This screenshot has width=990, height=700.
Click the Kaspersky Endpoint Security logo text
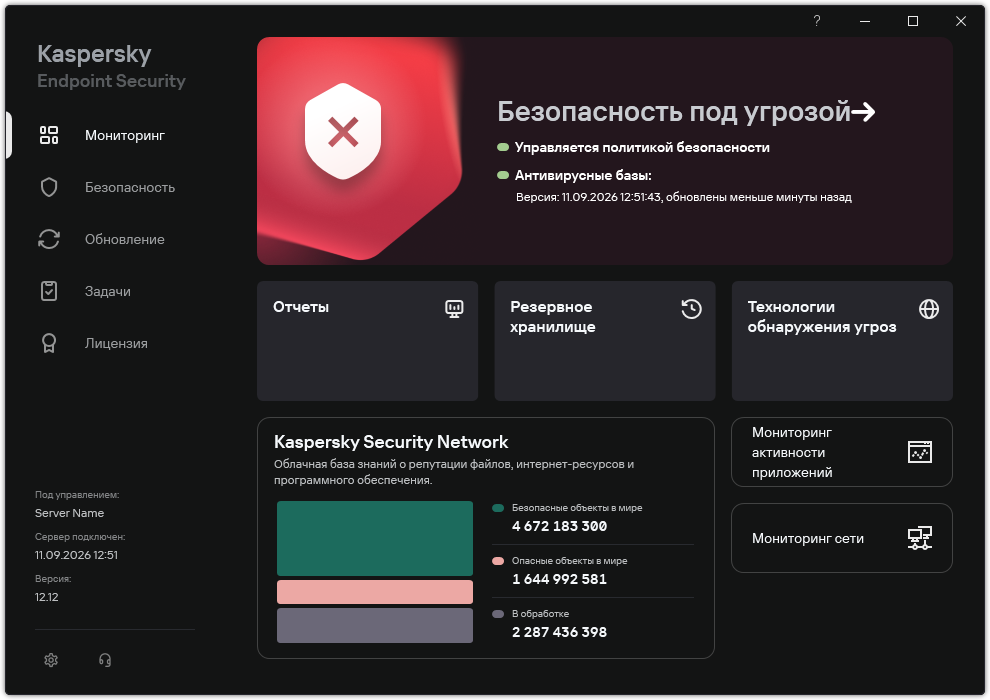click(111, 66)
